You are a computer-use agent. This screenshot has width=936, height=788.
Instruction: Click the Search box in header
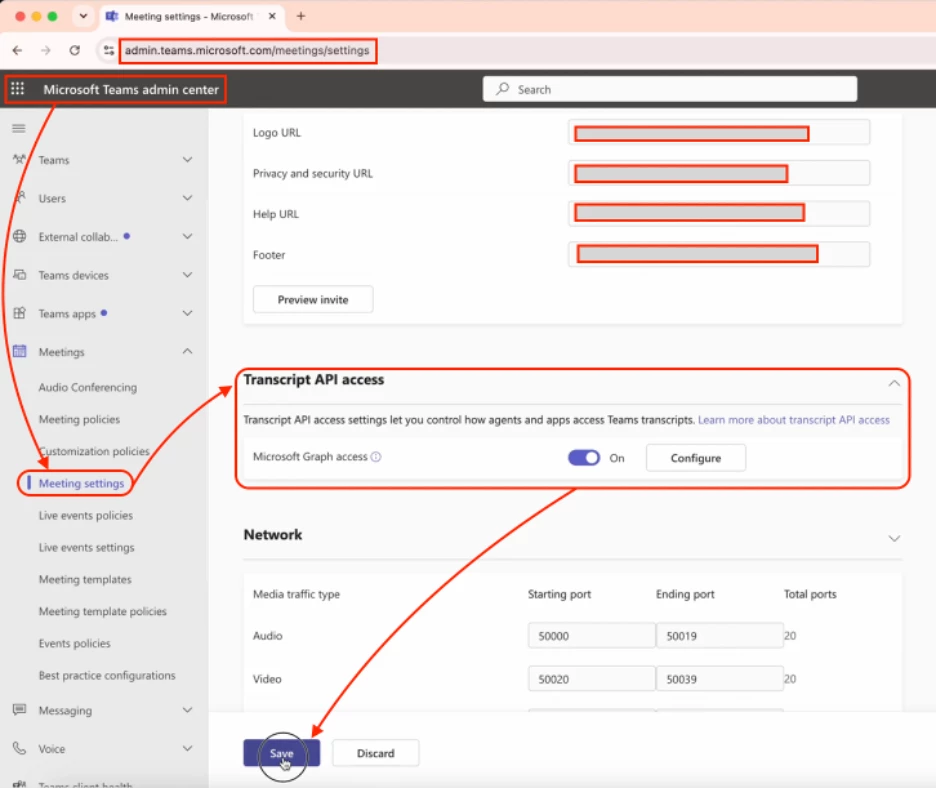coord(670,89)
